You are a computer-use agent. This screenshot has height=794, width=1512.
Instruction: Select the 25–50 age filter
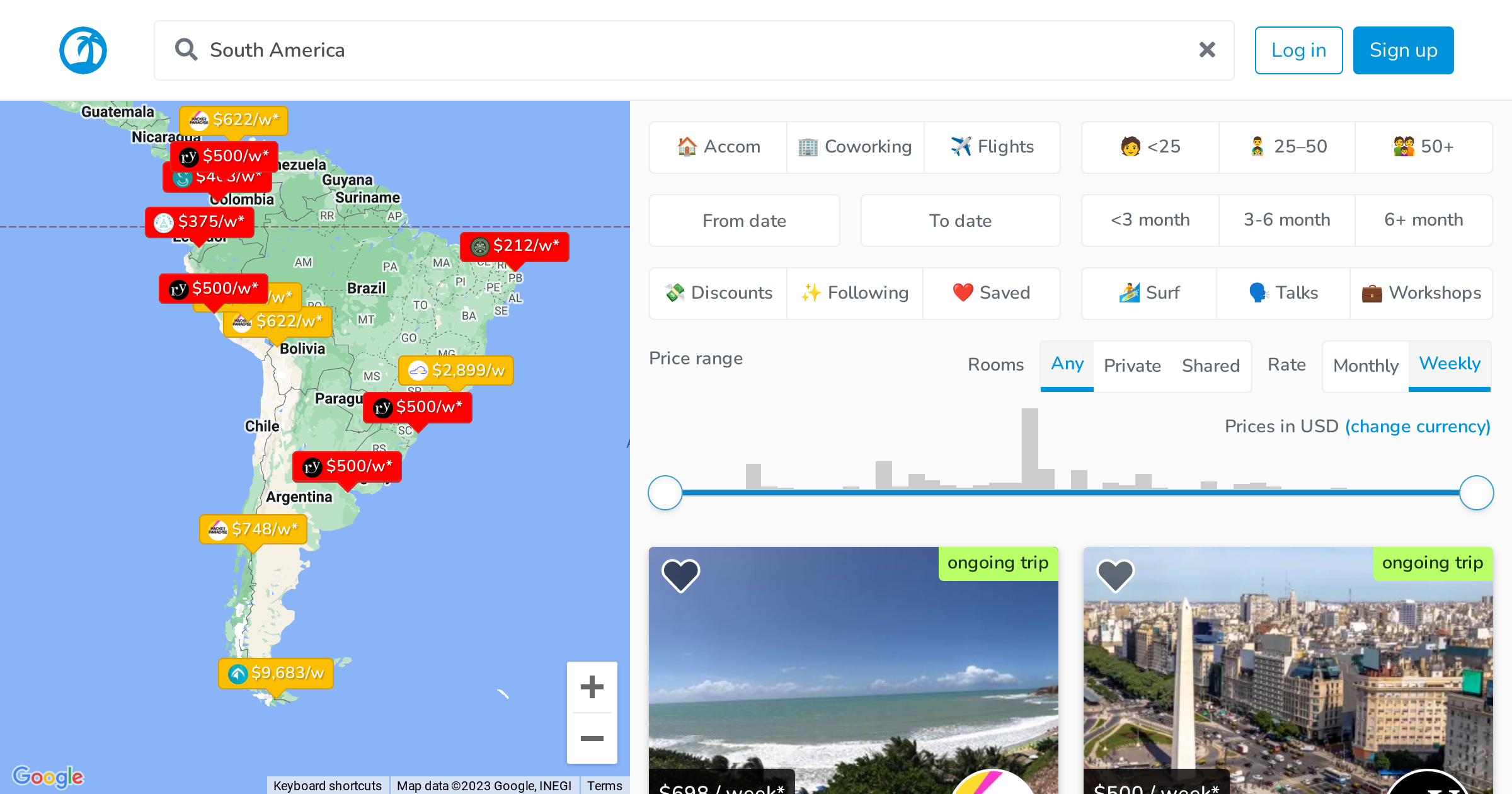point(1287,147)
